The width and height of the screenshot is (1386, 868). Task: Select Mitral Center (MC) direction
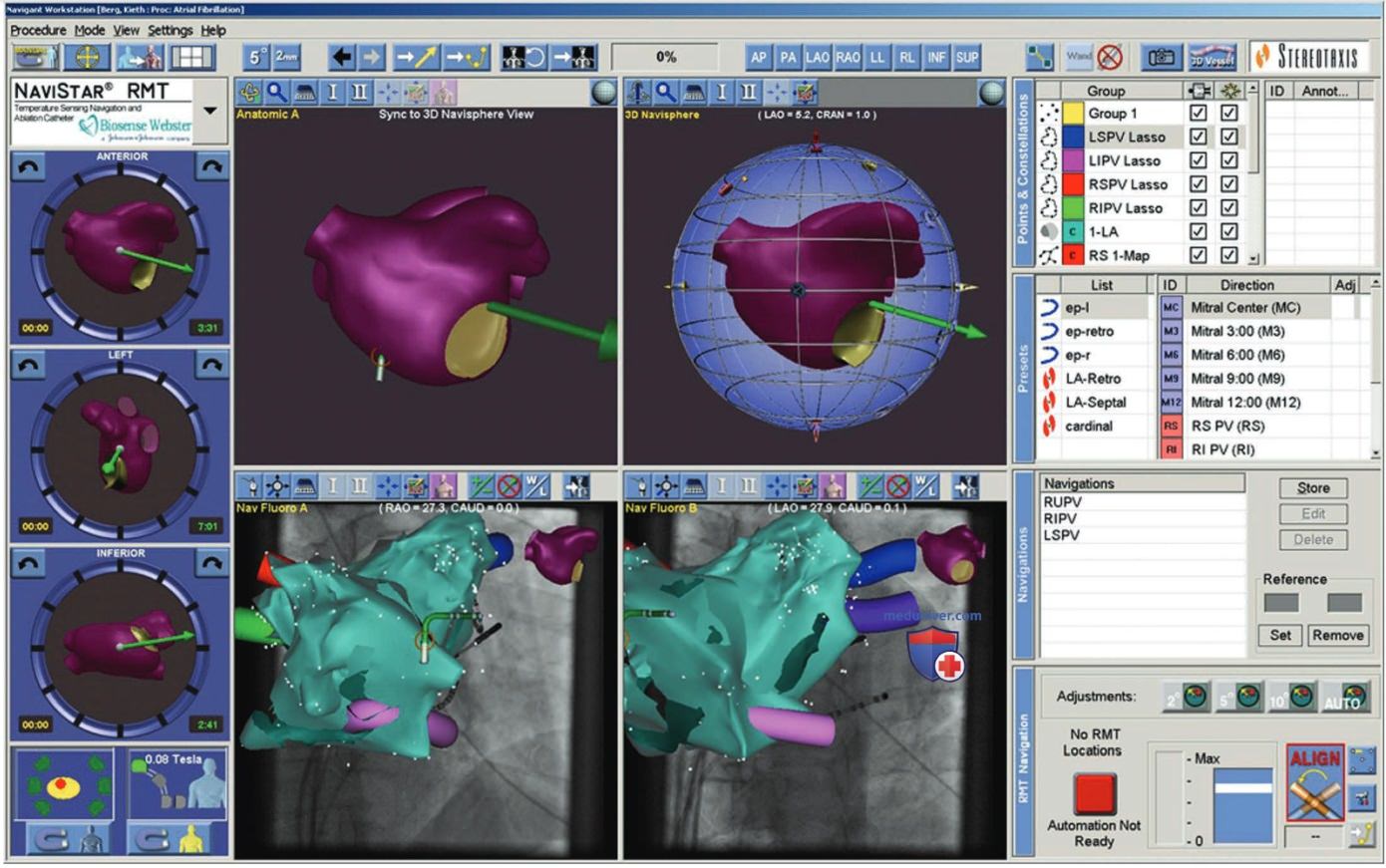(1244, 308)
